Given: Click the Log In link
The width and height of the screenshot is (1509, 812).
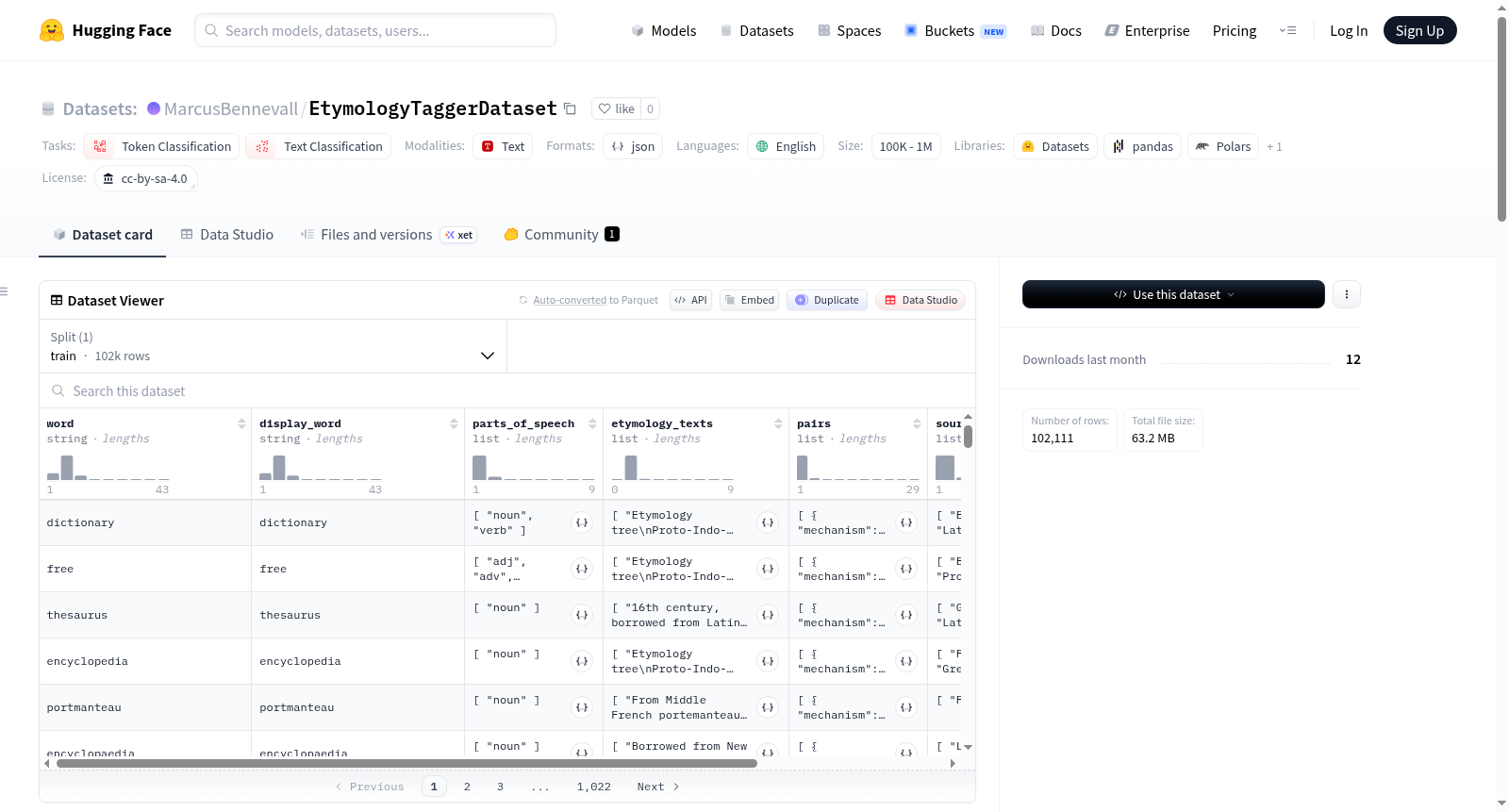Looking at the screenshot, I should click(x=1349, y=31).
